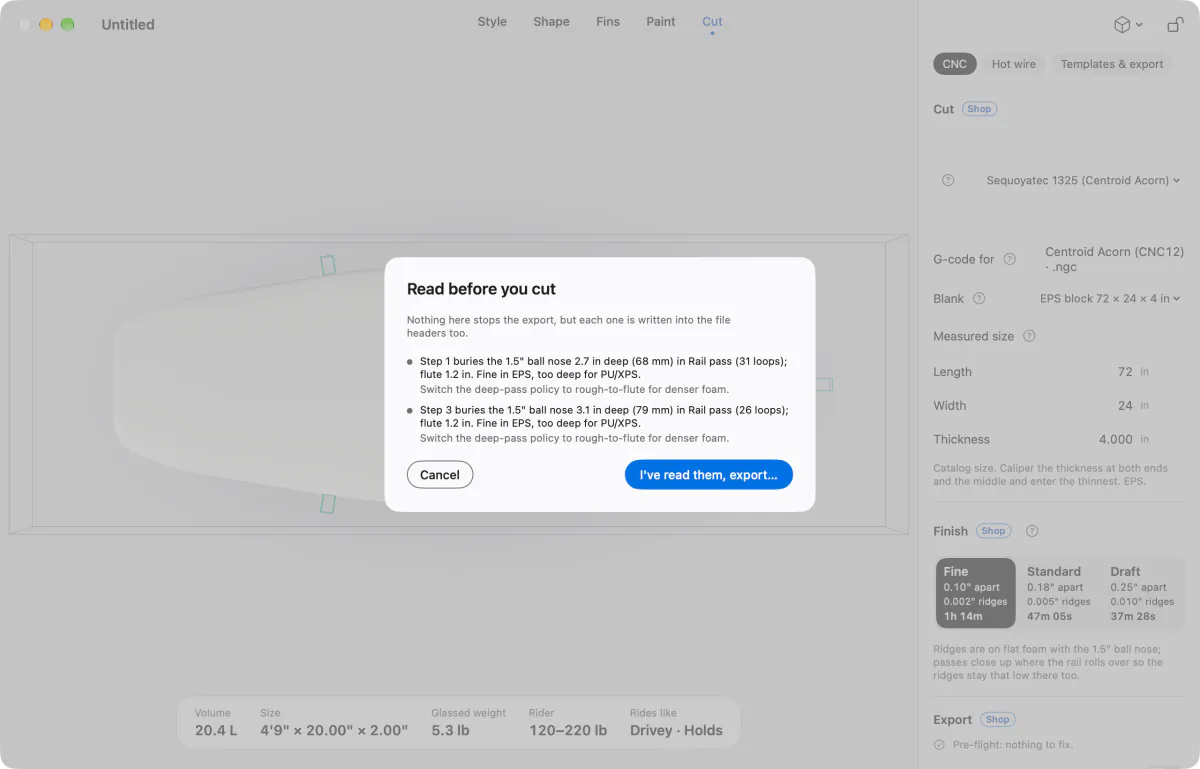Confirm with I've read them, export
This screenshot has height=769, width=1200.
click(x=709, y=475)
